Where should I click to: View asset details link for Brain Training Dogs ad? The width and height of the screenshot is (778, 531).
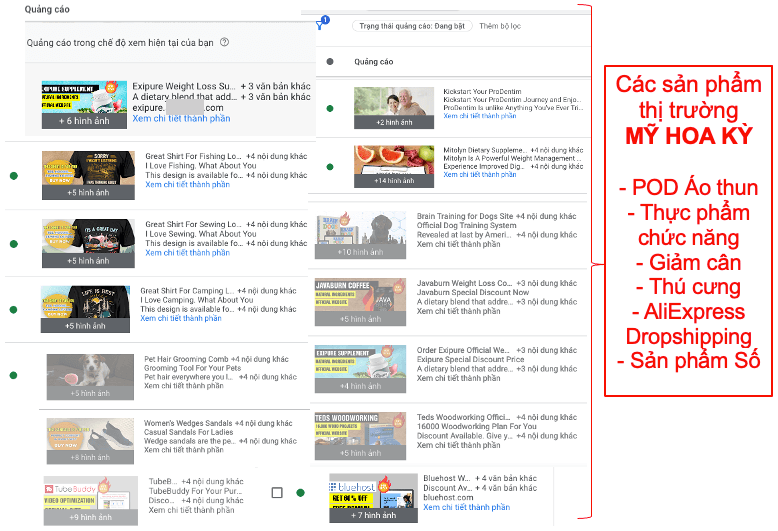458,244
